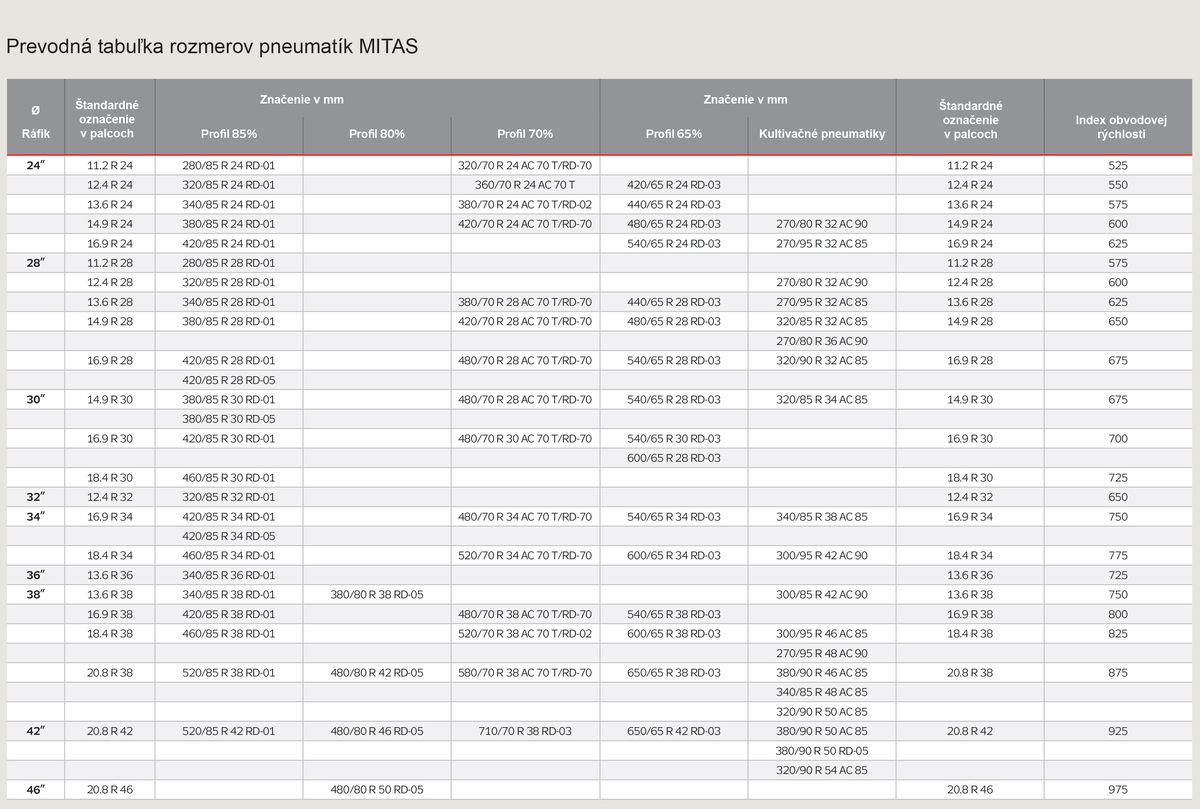1200x809 pixels.
Task: Select the speed index value 975
Action: point(1119,790)
